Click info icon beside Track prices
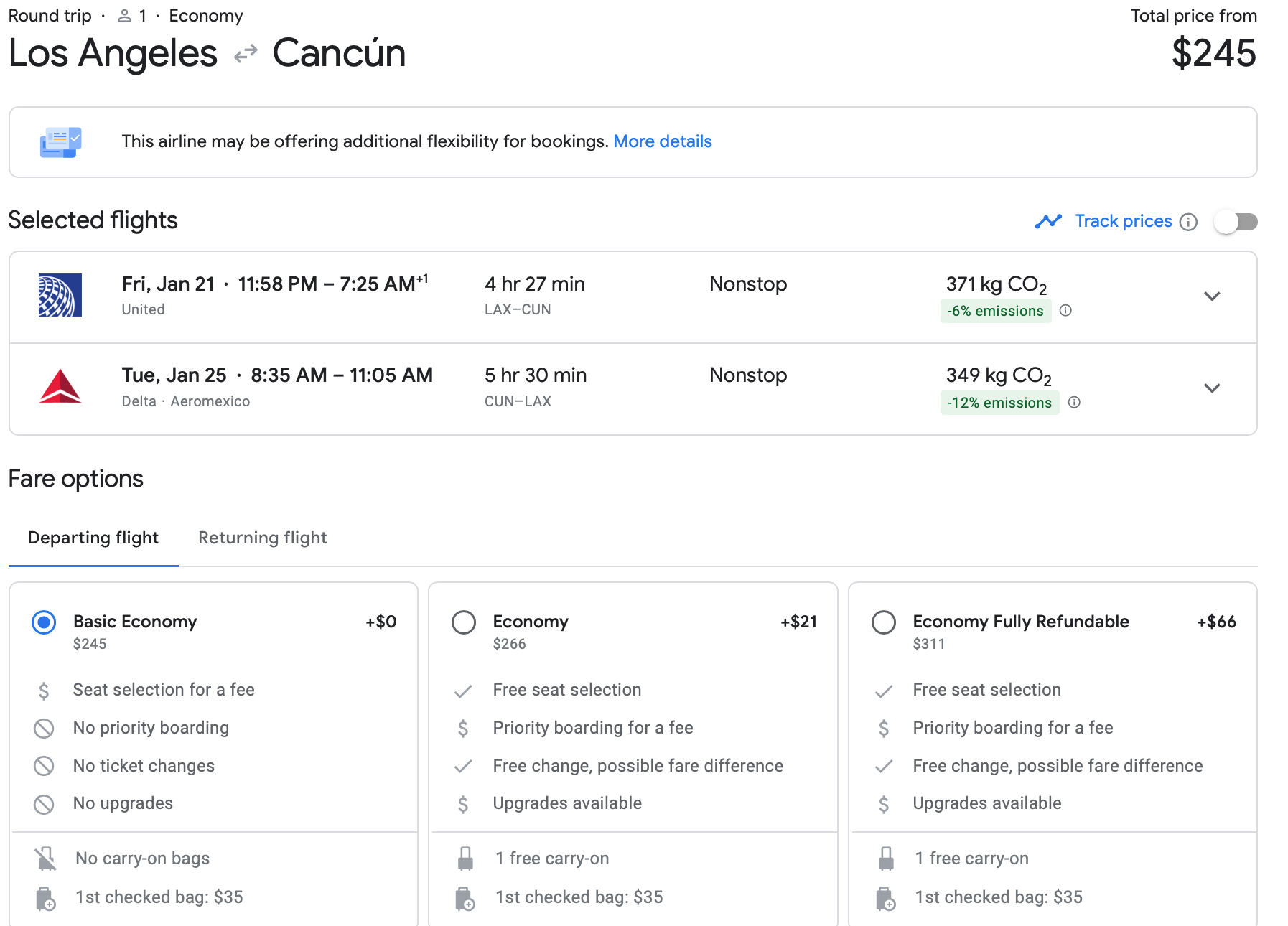The image size is (1288, 926). [x=1188, y=222]
